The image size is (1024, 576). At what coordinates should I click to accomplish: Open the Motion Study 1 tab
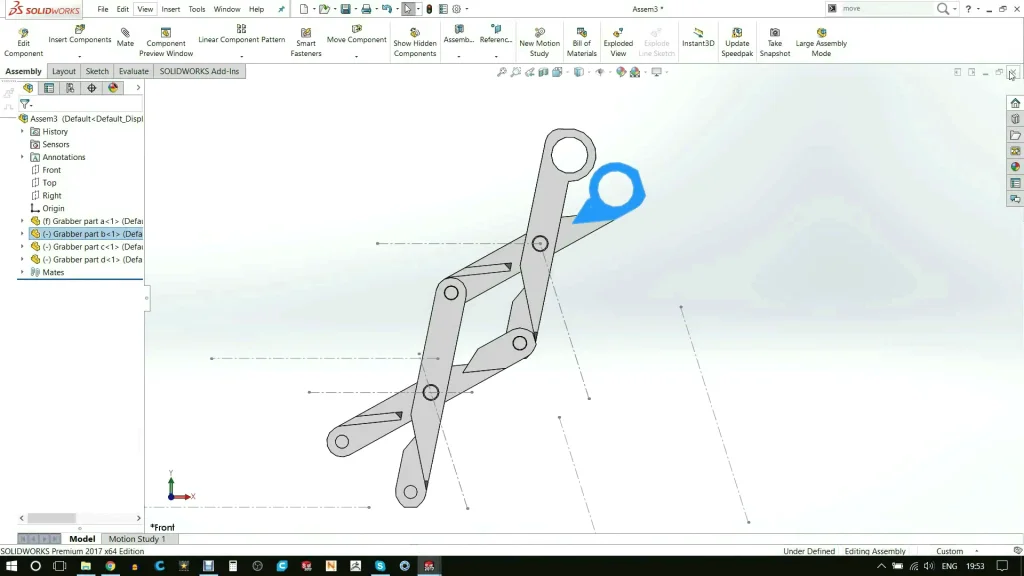click(x=137, y=539)
